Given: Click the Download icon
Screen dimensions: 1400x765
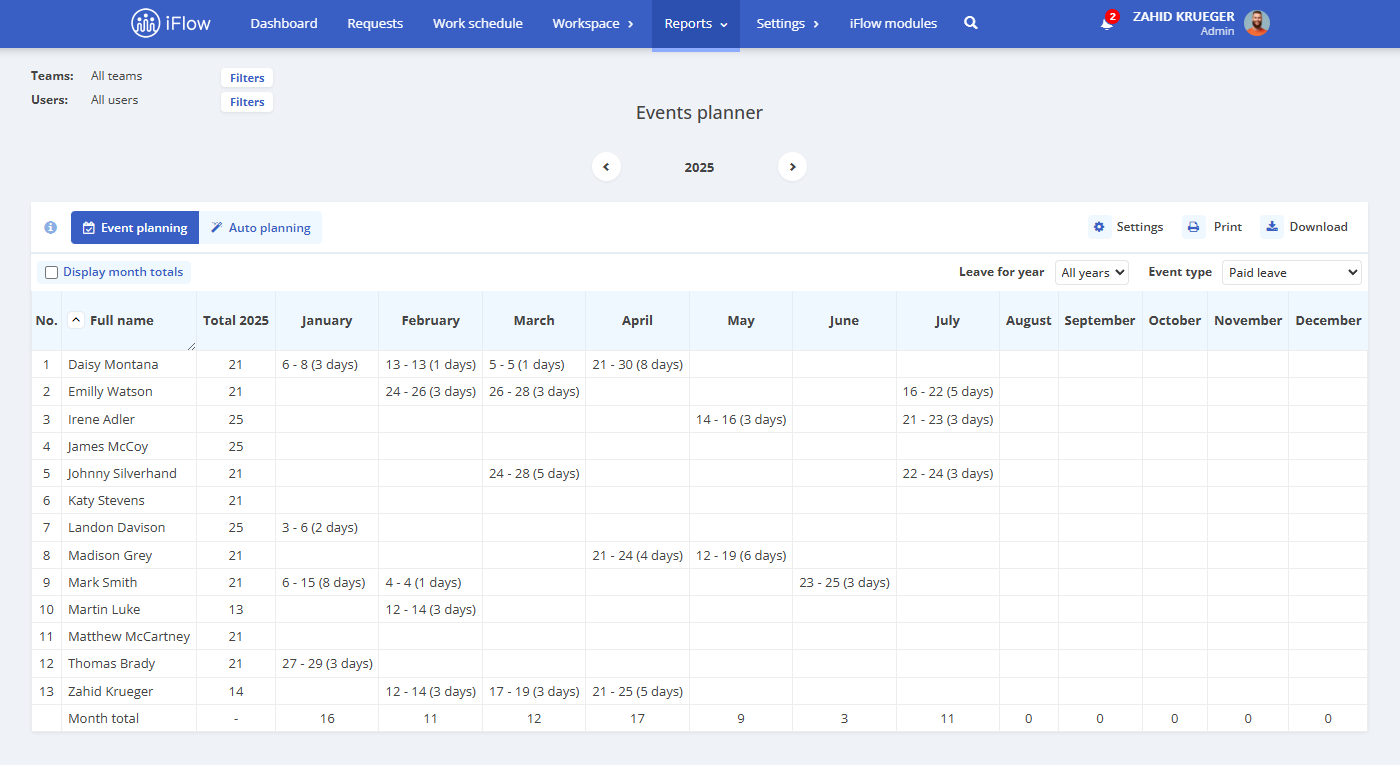Looking at the screenshot, I should 1271,227.
